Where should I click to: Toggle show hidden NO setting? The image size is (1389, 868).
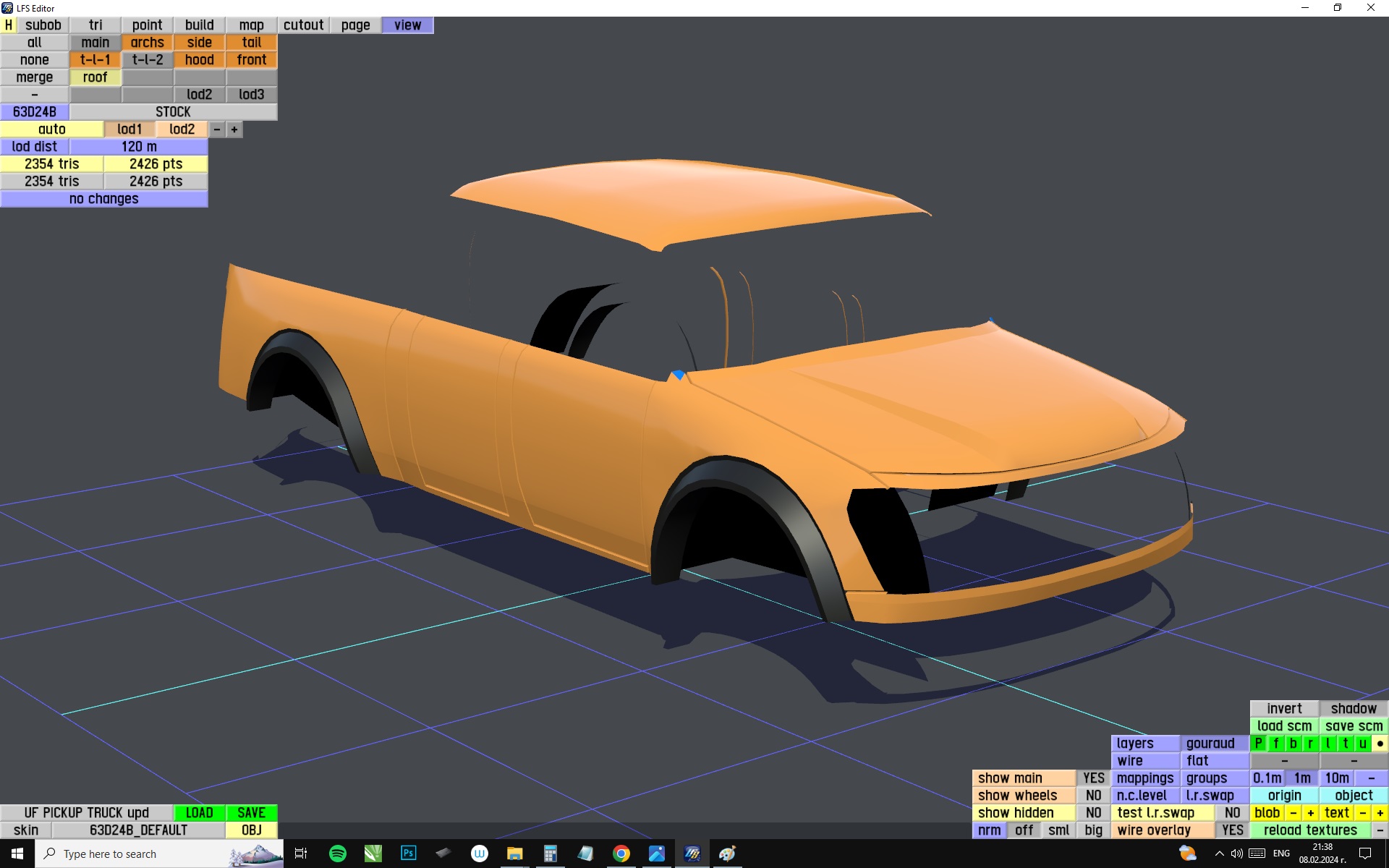(x=1093, y=813)
